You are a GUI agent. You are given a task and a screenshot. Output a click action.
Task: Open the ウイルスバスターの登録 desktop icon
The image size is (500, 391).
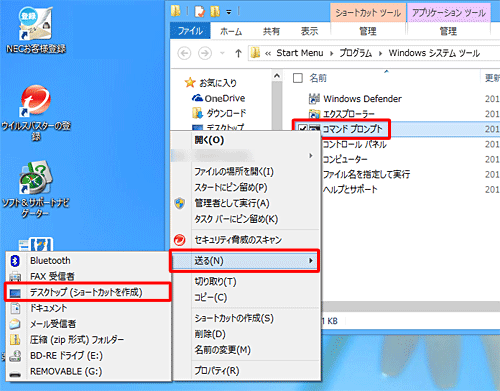point(36,113)
